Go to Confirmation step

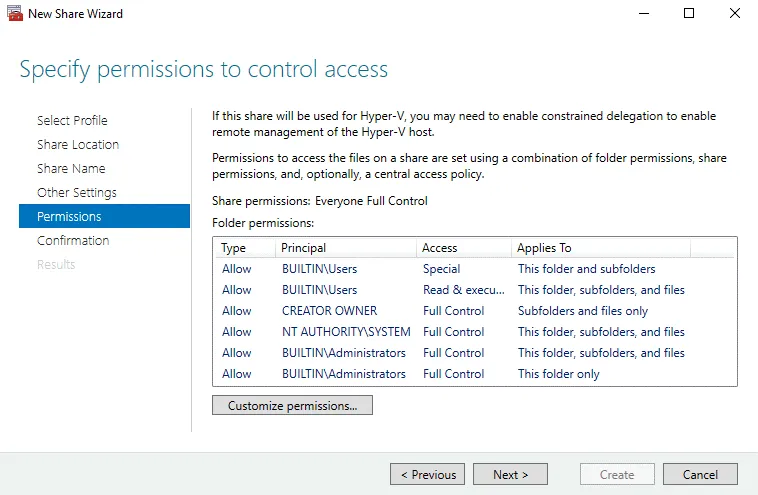tap(73, 240)
